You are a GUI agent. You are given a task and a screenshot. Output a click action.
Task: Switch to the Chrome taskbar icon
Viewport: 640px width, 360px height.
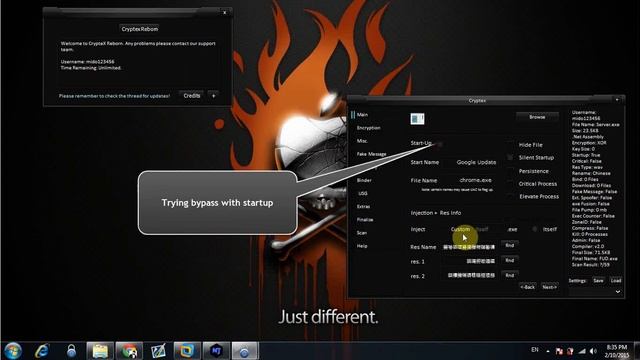[129, 351]
